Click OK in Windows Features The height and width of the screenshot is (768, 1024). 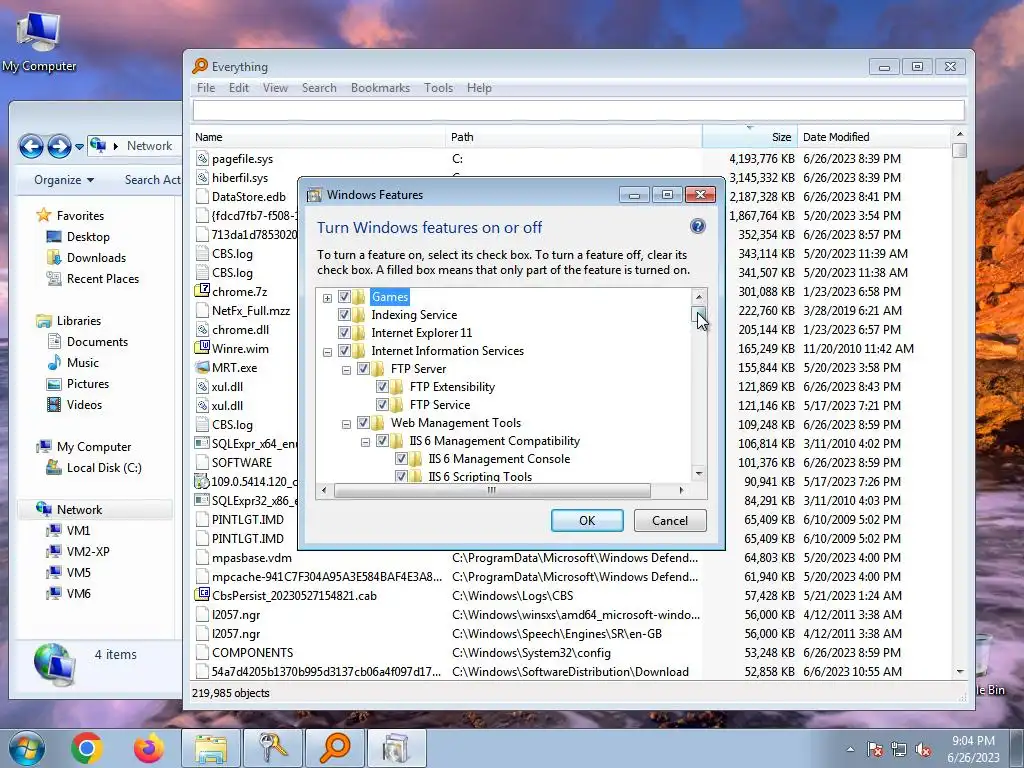point(587,520)
